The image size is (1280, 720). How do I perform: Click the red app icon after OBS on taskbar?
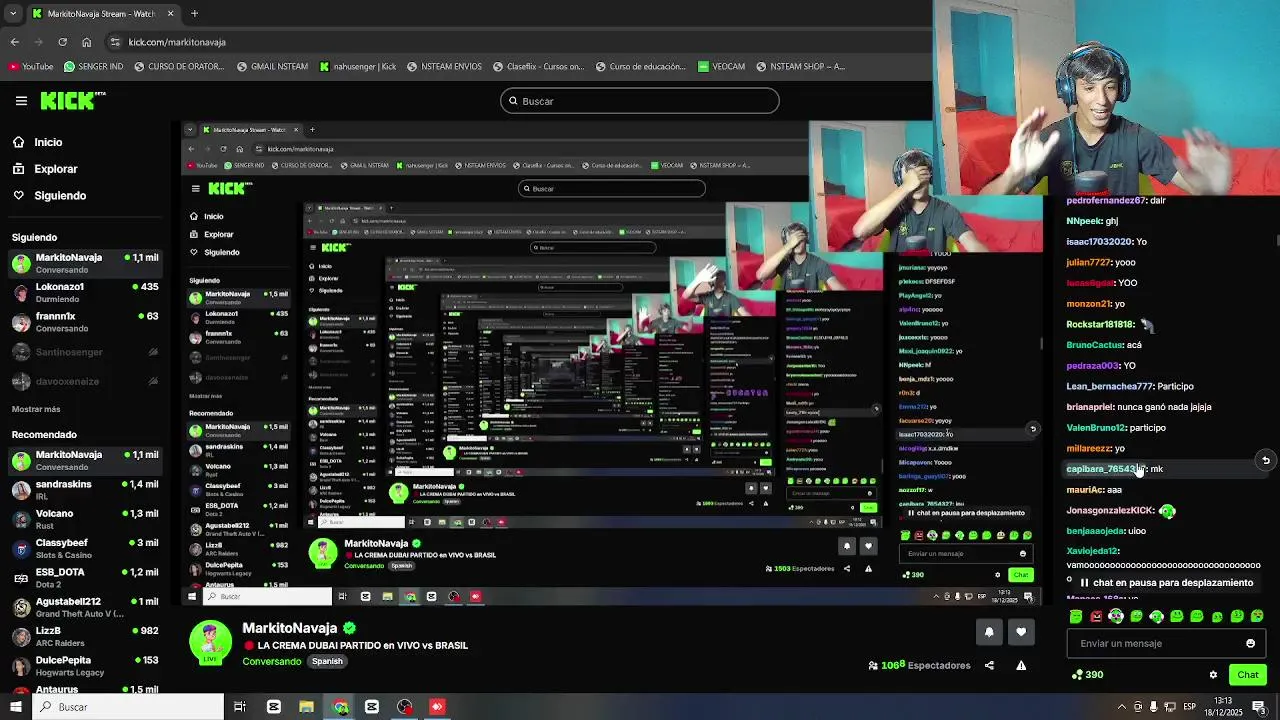pos(437,707)
